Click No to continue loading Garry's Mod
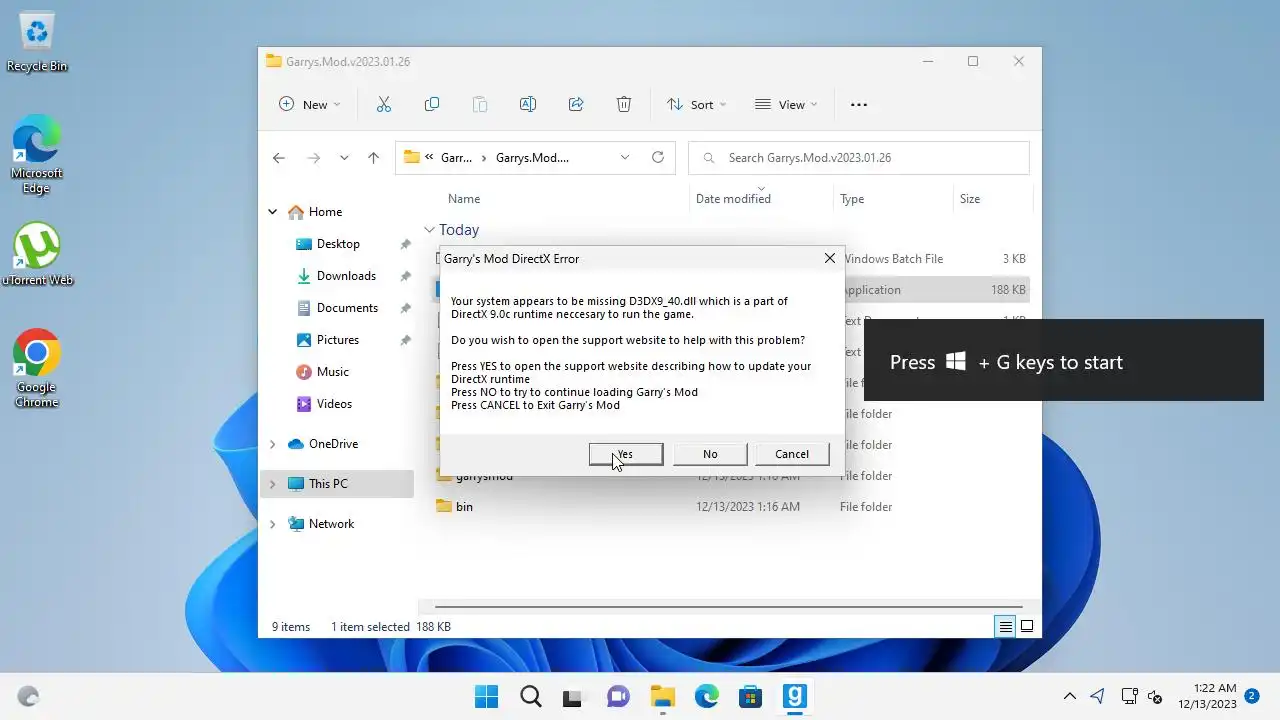Viewport: 1280px width, 720px height. [x=710, y=454]
